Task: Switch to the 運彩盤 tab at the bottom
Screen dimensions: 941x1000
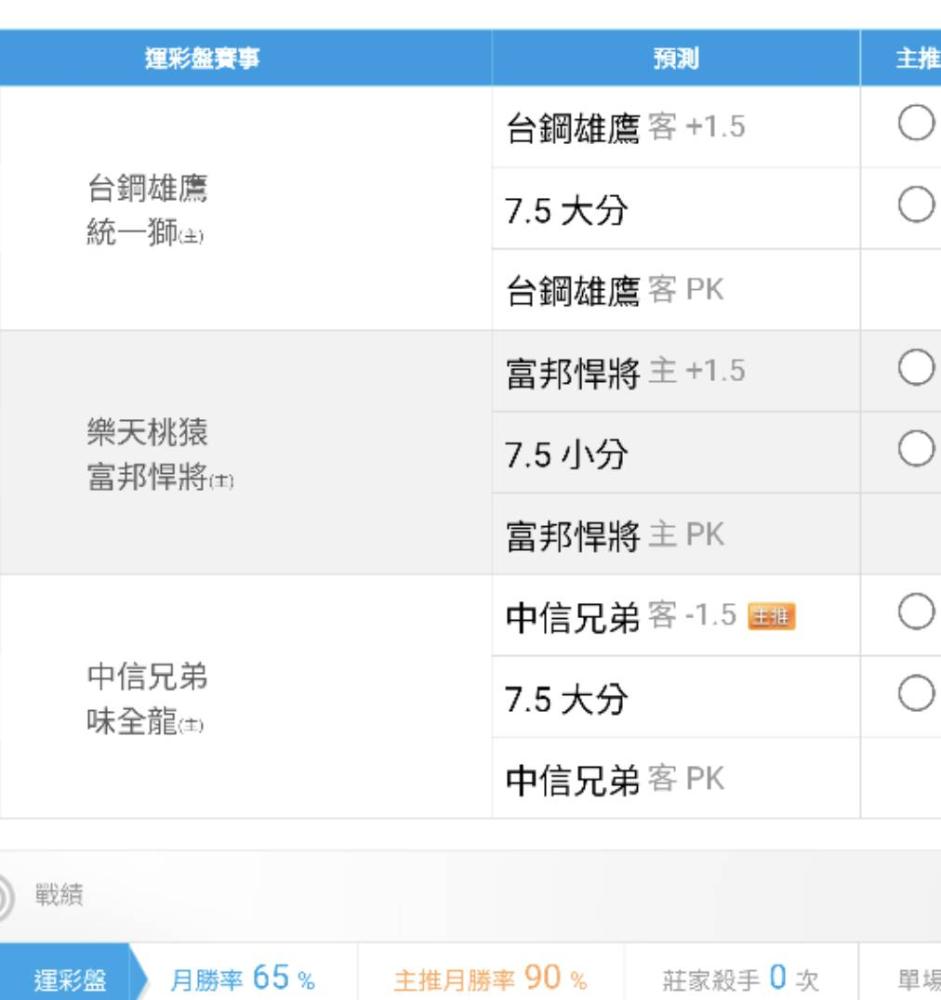Action: click(x=70, y=978)
